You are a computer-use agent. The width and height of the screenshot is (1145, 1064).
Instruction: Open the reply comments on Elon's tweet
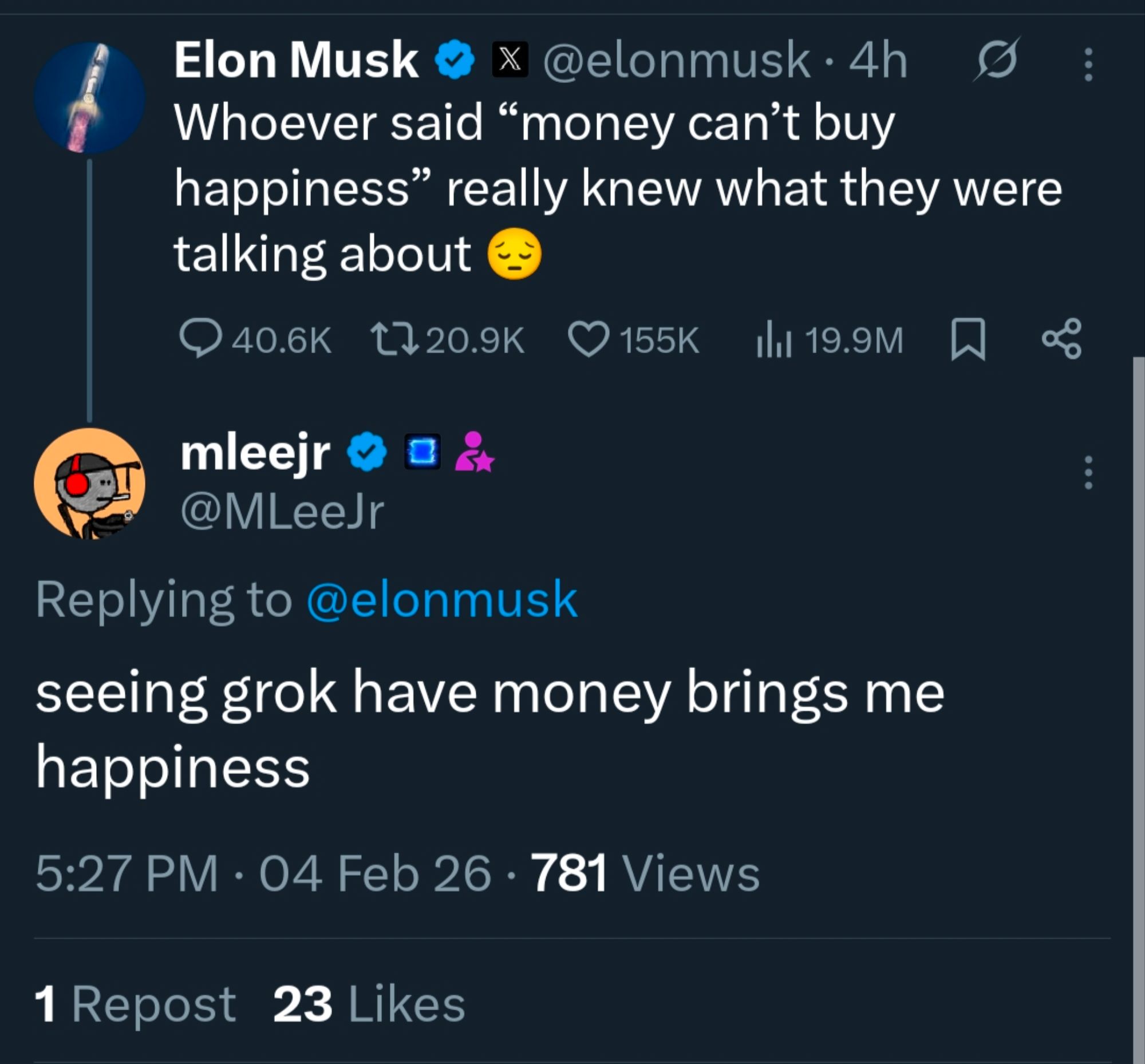[x=200, y=339]
